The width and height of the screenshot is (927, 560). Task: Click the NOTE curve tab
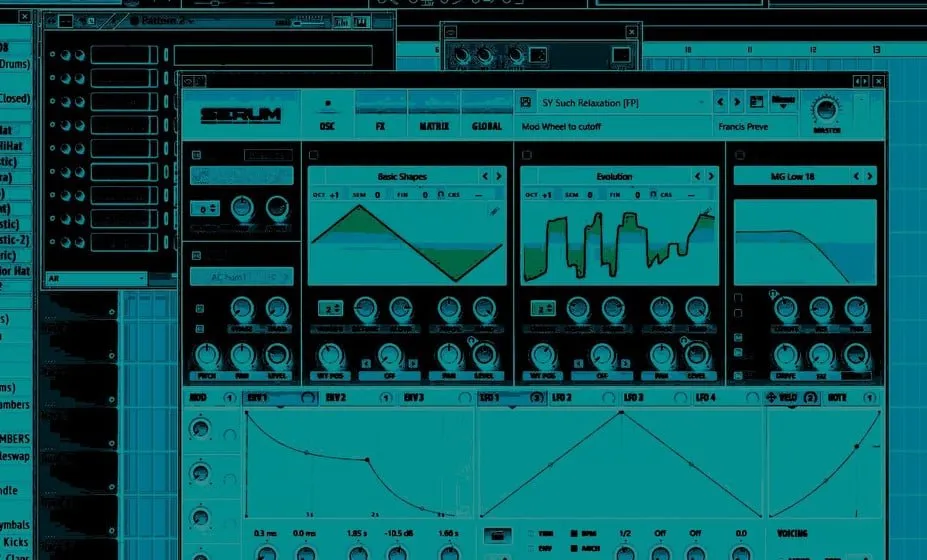[851, 398]
